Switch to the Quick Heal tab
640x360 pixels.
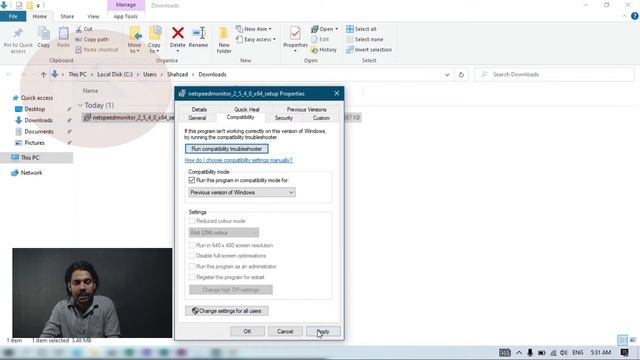point(247,109)
